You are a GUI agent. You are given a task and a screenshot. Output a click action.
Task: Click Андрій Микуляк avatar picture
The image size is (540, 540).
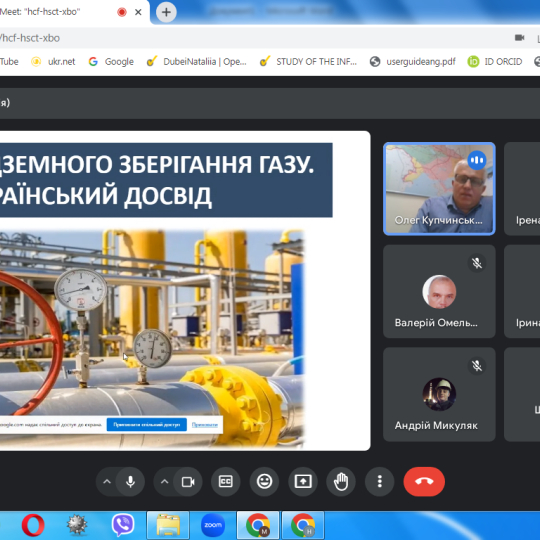439,394
